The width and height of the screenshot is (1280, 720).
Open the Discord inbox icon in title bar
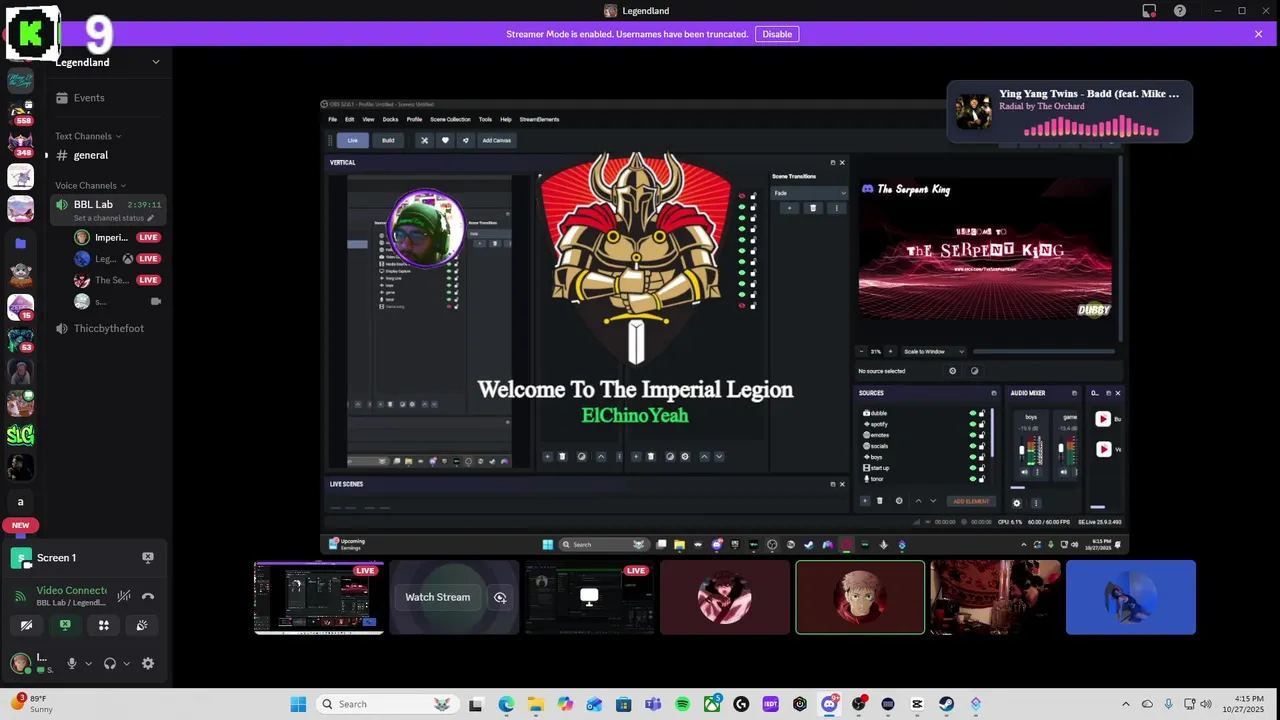[1149, 11]
